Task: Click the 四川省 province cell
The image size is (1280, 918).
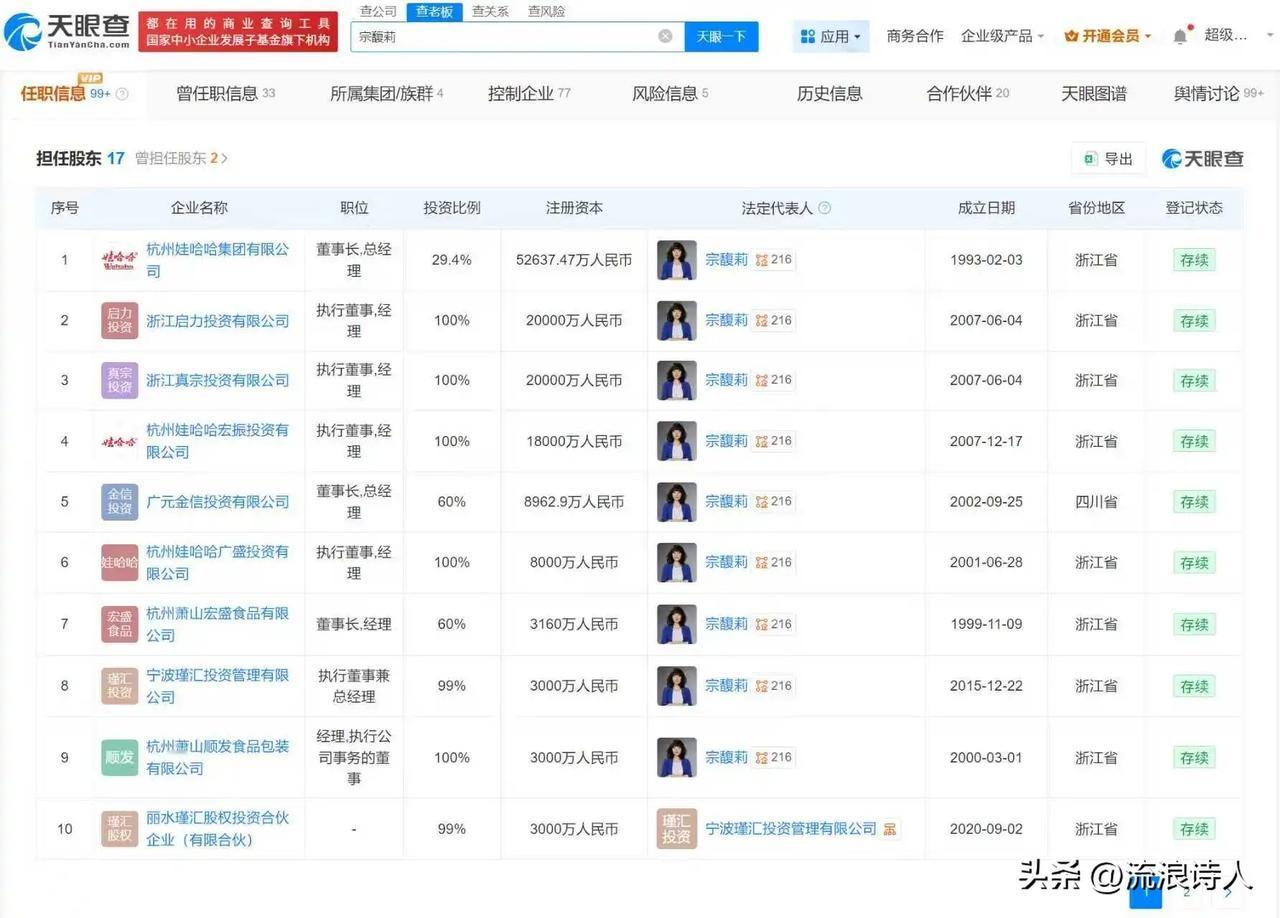Action: 1096,502
